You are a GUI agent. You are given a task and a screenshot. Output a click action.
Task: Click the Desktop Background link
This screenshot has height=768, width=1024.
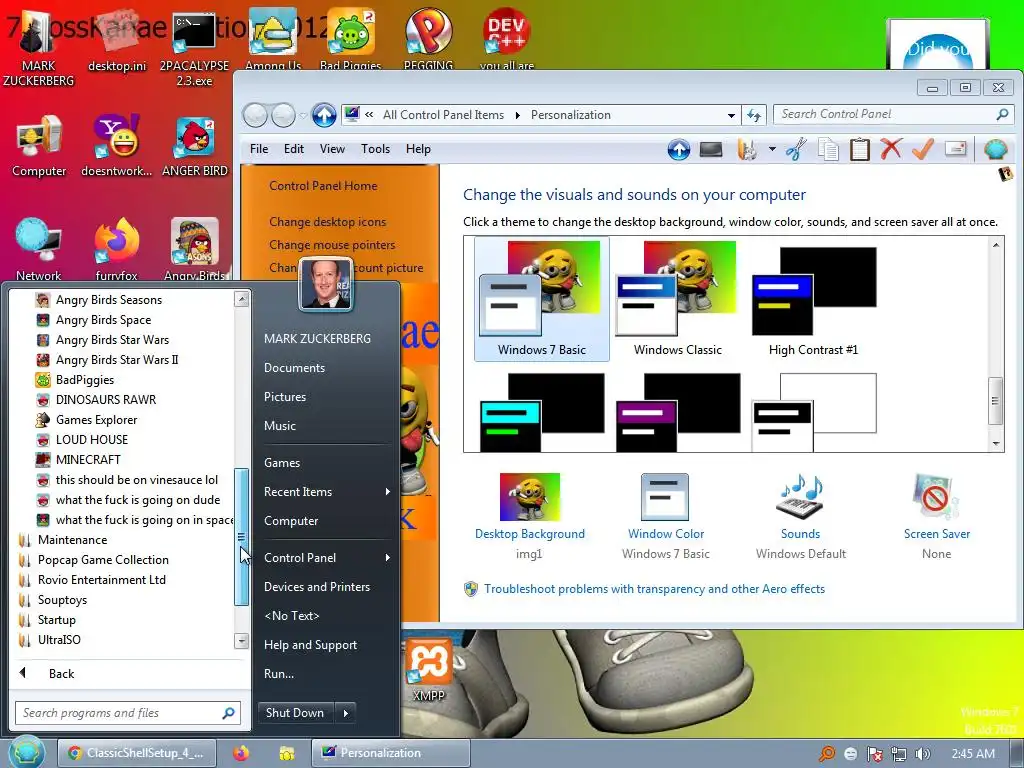point(529,534)
